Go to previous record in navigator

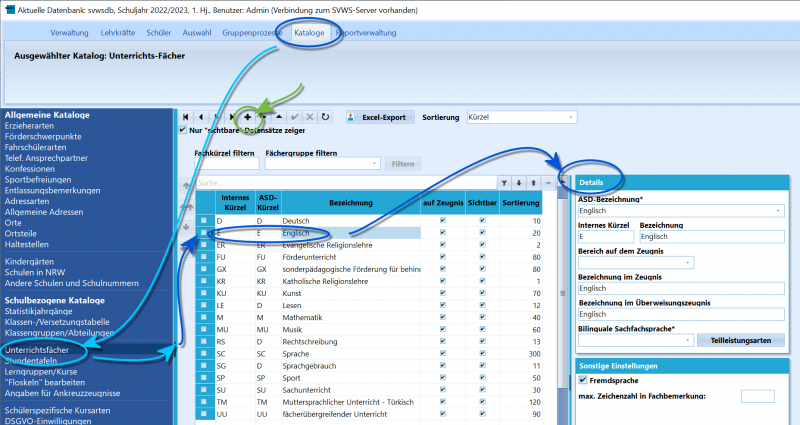tap(201, 117)
